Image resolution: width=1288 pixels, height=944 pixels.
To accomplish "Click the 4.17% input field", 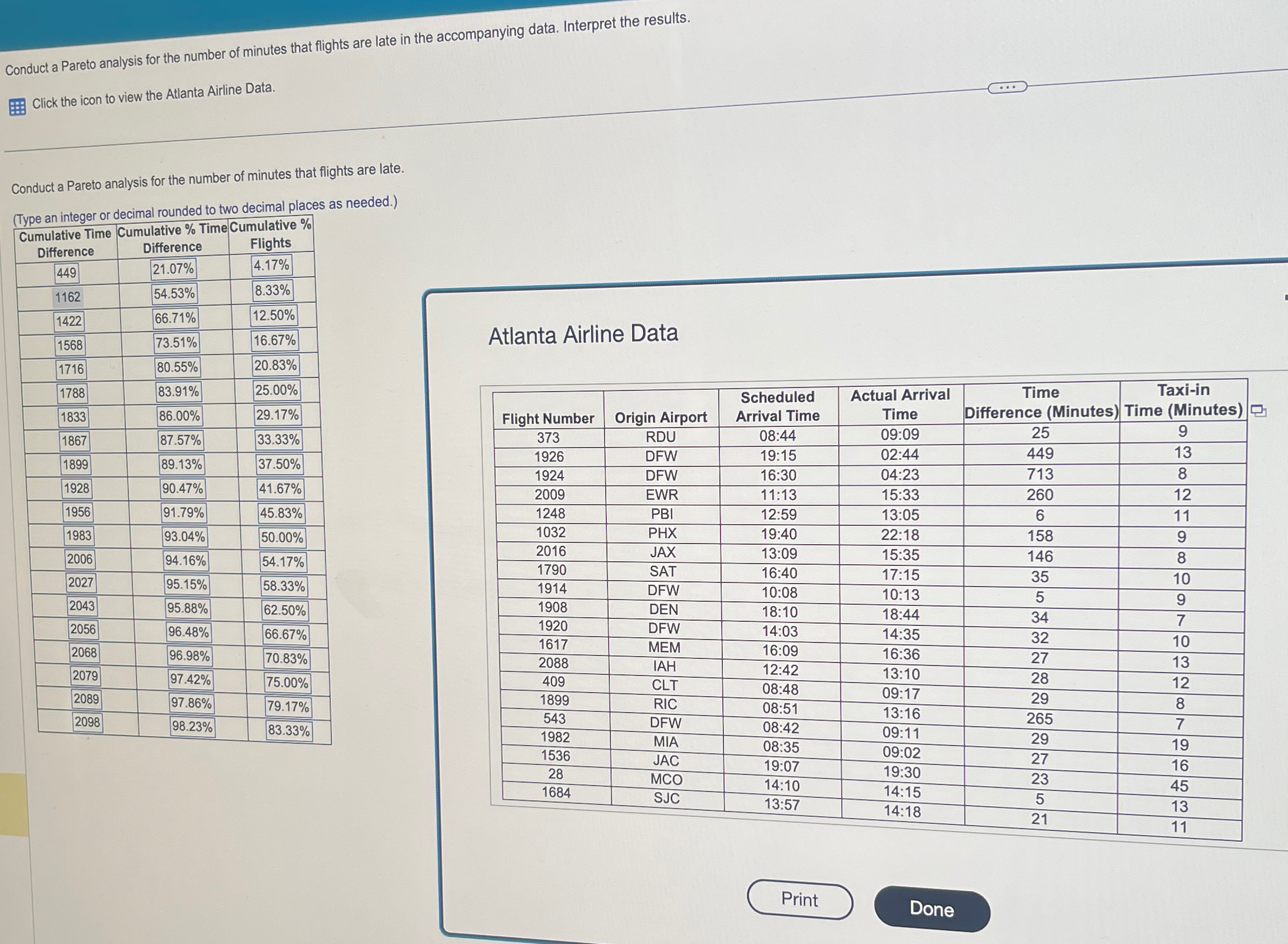I will (271, 265).
